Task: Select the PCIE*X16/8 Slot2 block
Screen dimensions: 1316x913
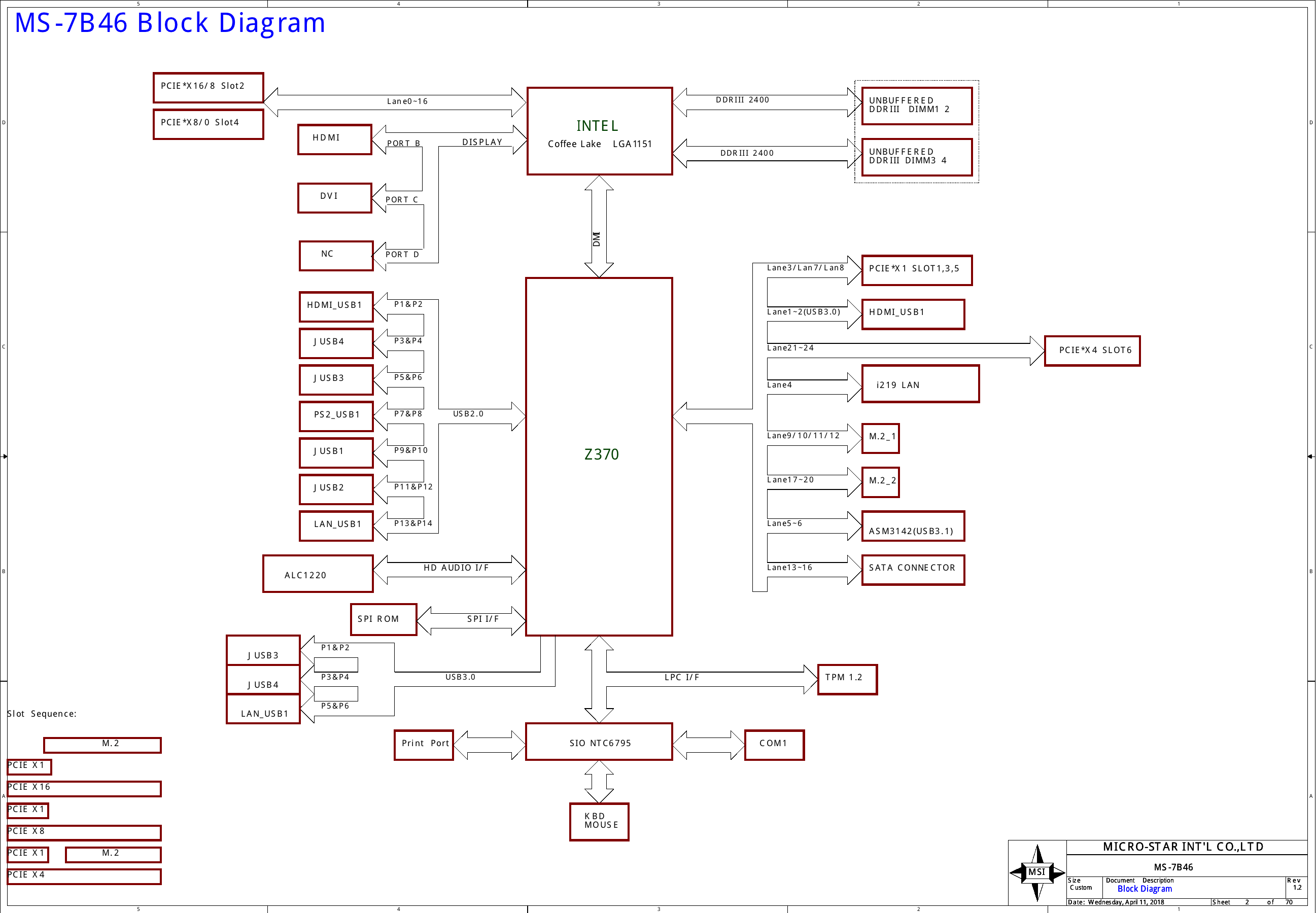Action: (209, 88)
